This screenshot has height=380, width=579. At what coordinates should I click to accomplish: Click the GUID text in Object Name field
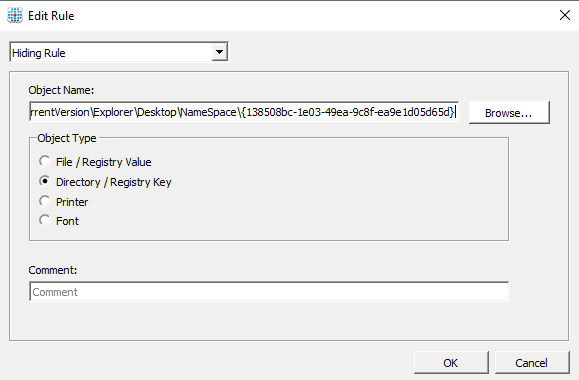pyautogui.click(x=347, y=112)
